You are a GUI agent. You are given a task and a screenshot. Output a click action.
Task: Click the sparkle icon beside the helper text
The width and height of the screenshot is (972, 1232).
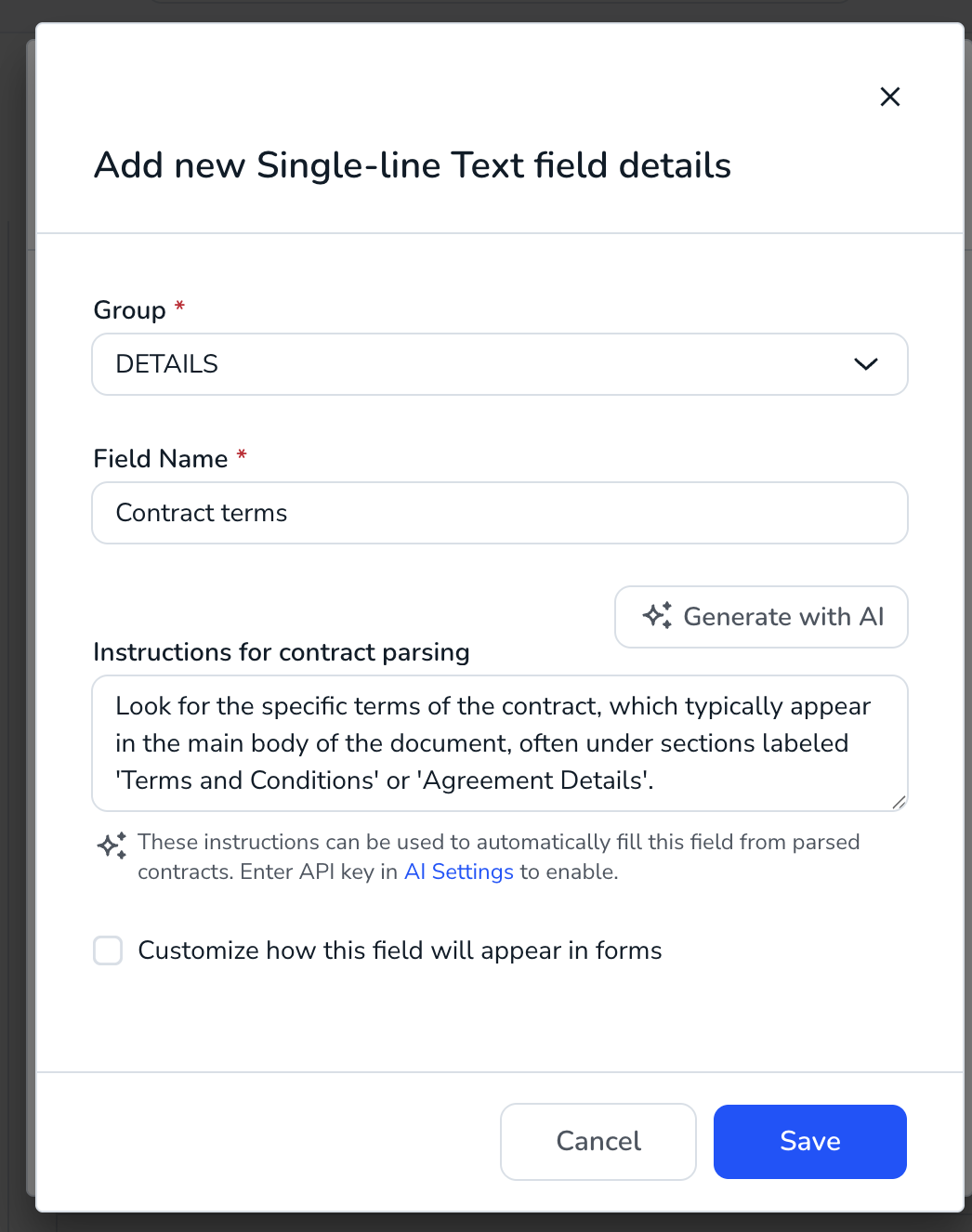(x=112, y=845)
